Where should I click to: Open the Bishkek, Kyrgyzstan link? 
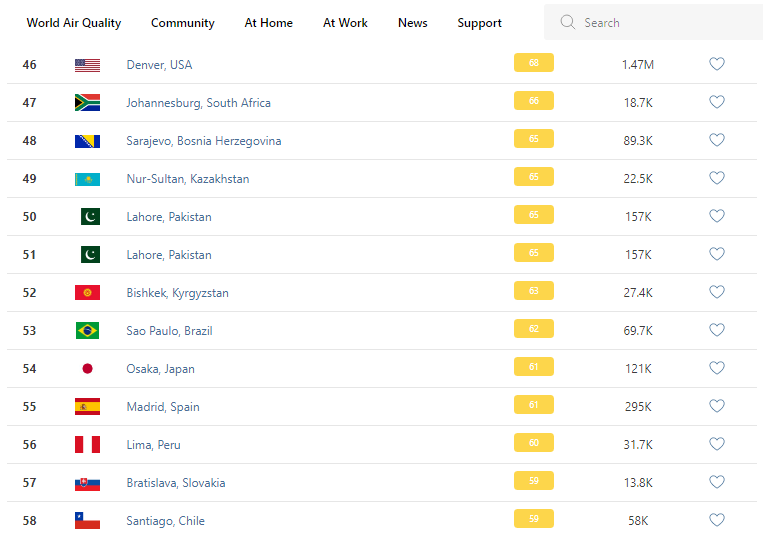(x=177, y=293)
